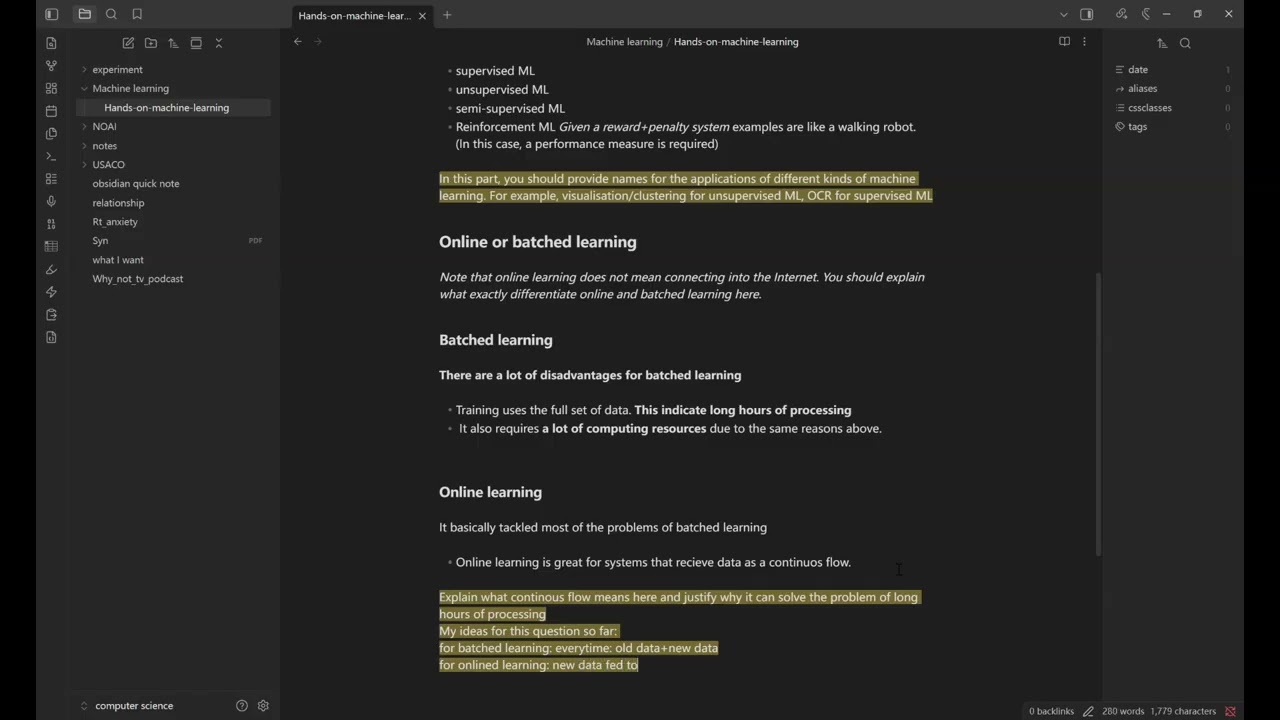Toggle the right sidebar
The width and height of the screenshot is (1280, 720).
tap(1087, 14)
